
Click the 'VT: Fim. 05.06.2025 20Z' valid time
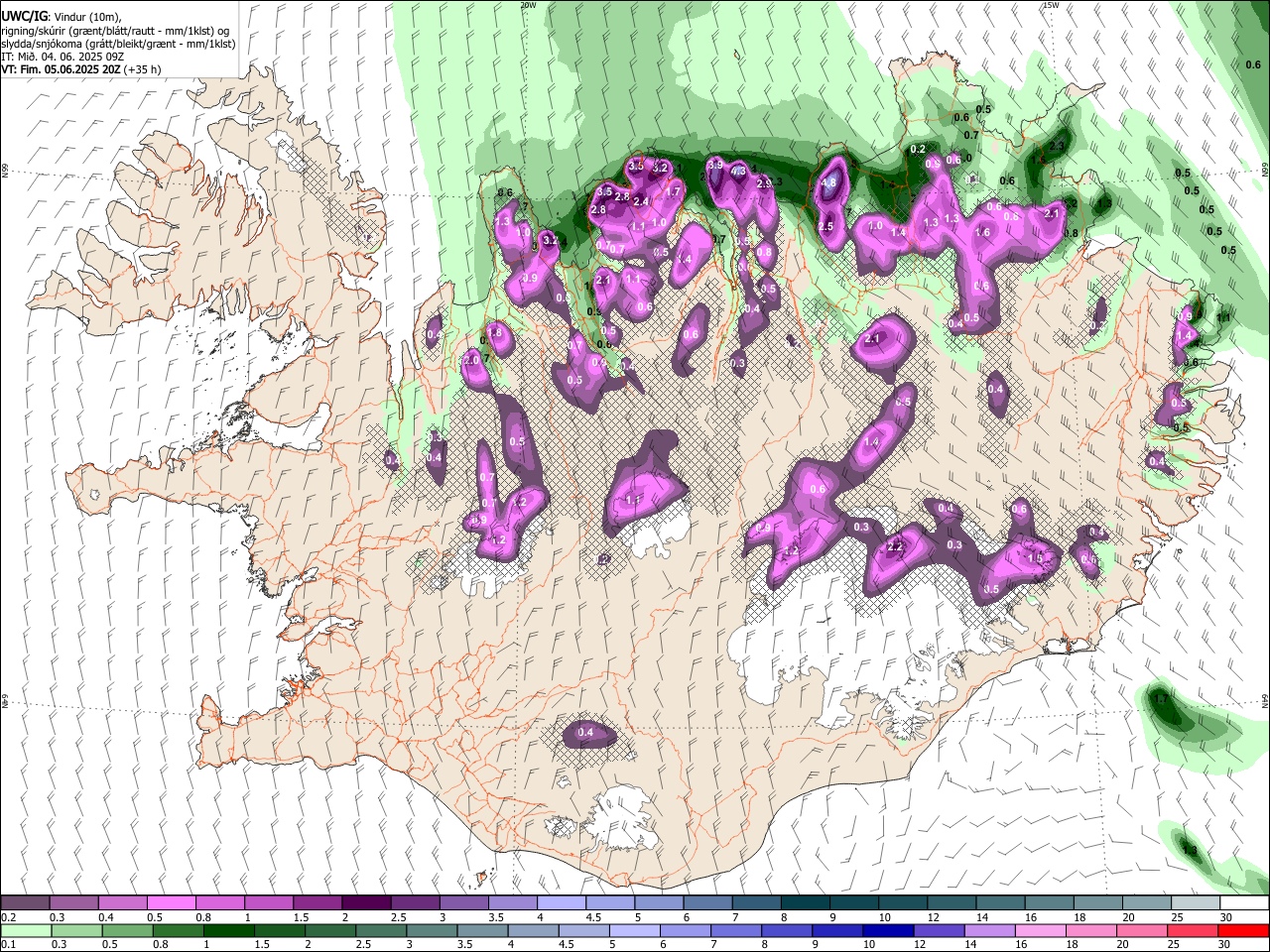[x=60, y=69]
